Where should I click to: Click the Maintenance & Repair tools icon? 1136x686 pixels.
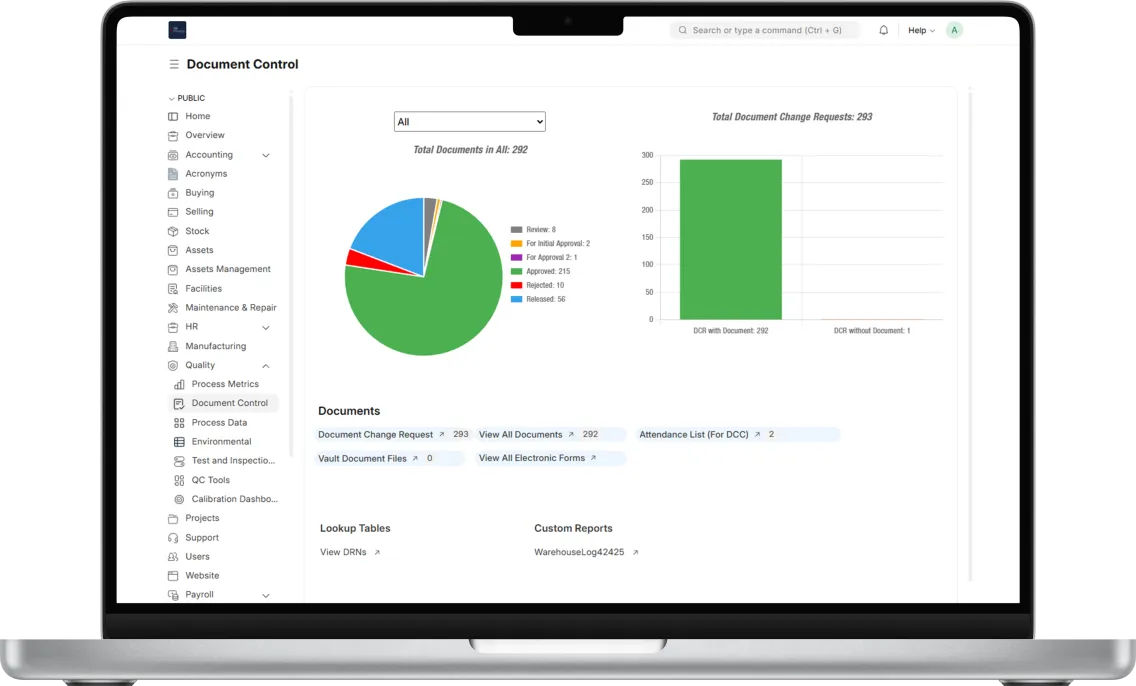click(173, 308)
